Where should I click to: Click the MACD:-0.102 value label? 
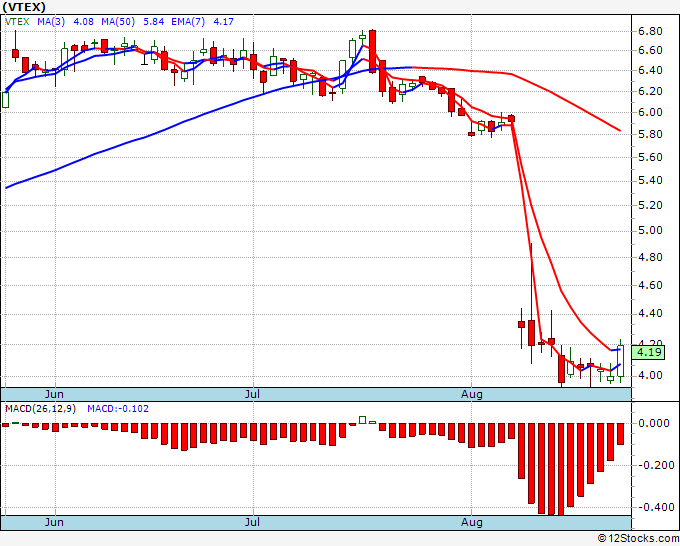coord(118,409)
